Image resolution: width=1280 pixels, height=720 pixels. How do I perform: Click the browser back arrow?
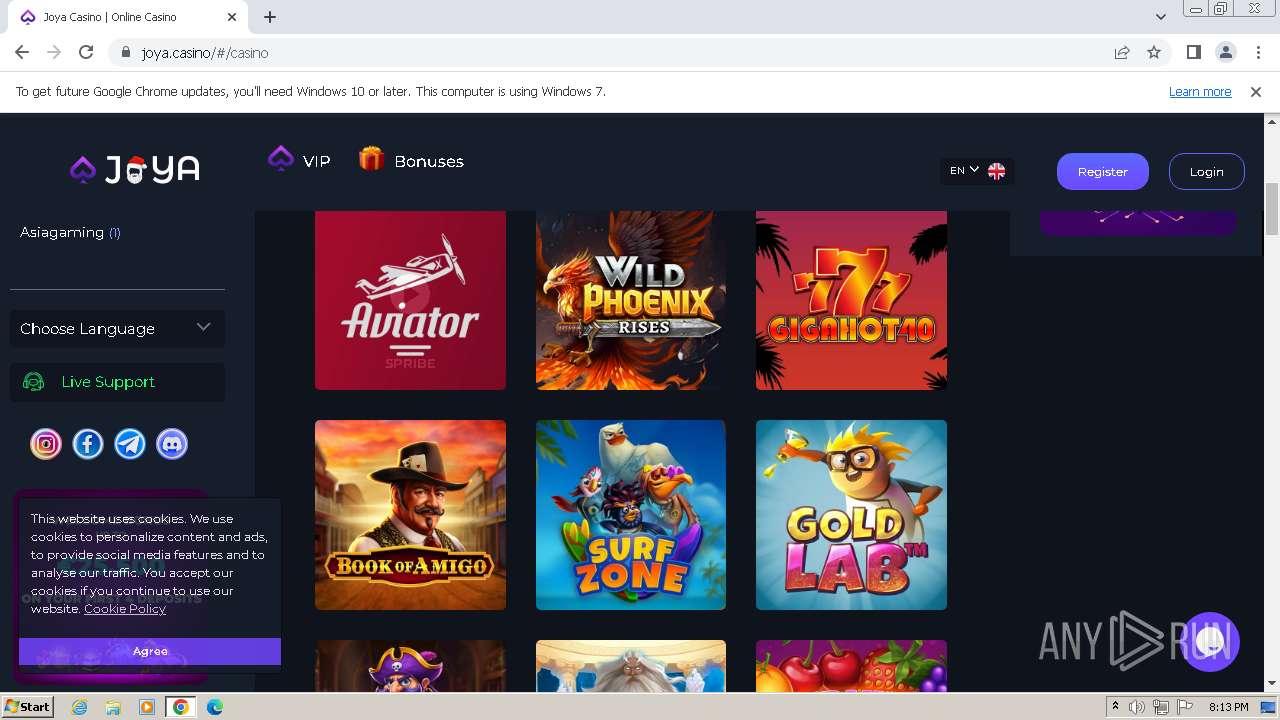tap(22, 52)
